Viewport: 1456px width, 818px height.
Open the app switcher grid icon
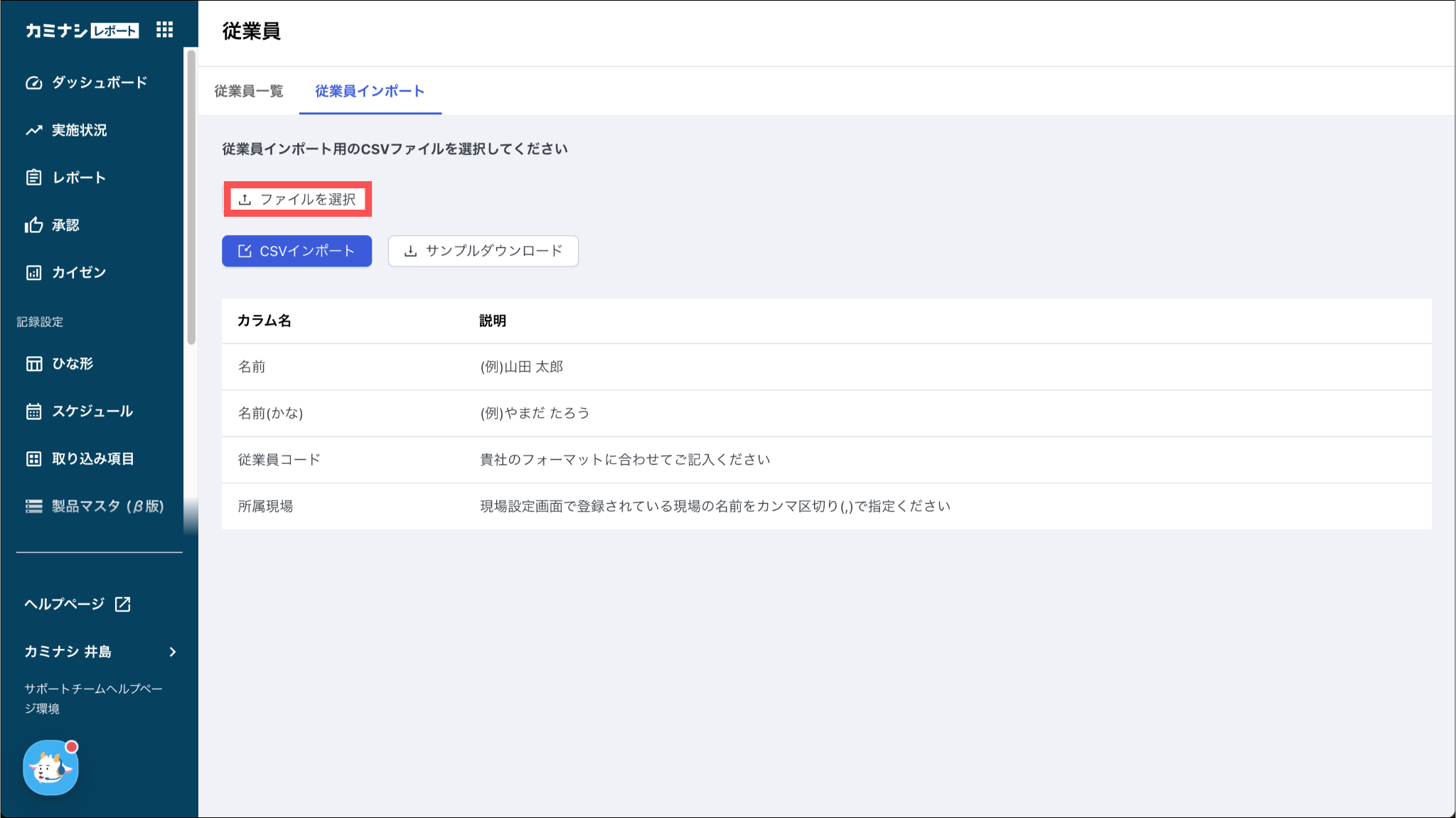pyautogui.click(x=164, y=30)
